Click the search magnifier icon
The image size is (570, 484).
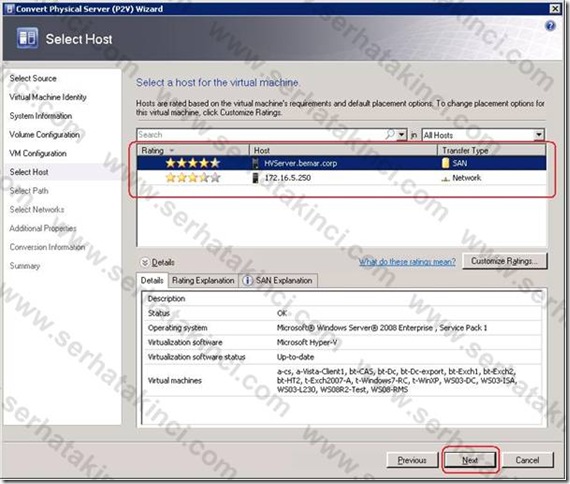390,135
